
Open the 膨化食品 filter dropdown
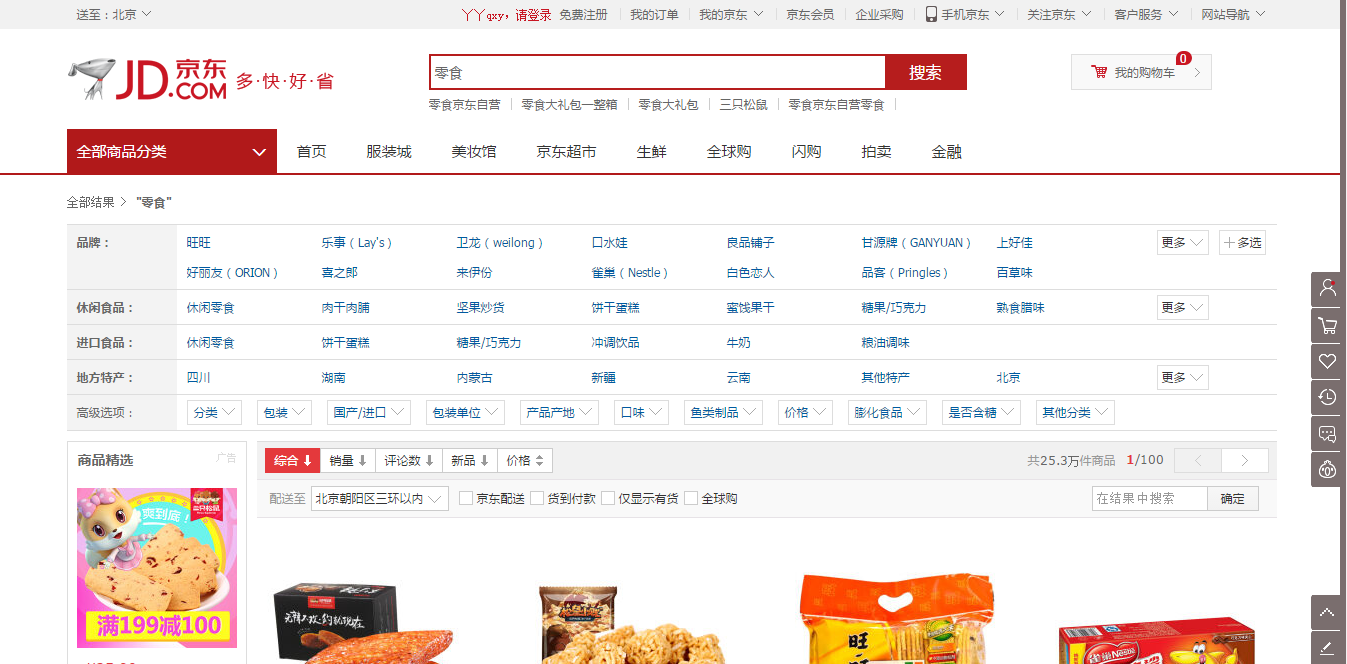[x=888, y=413]
